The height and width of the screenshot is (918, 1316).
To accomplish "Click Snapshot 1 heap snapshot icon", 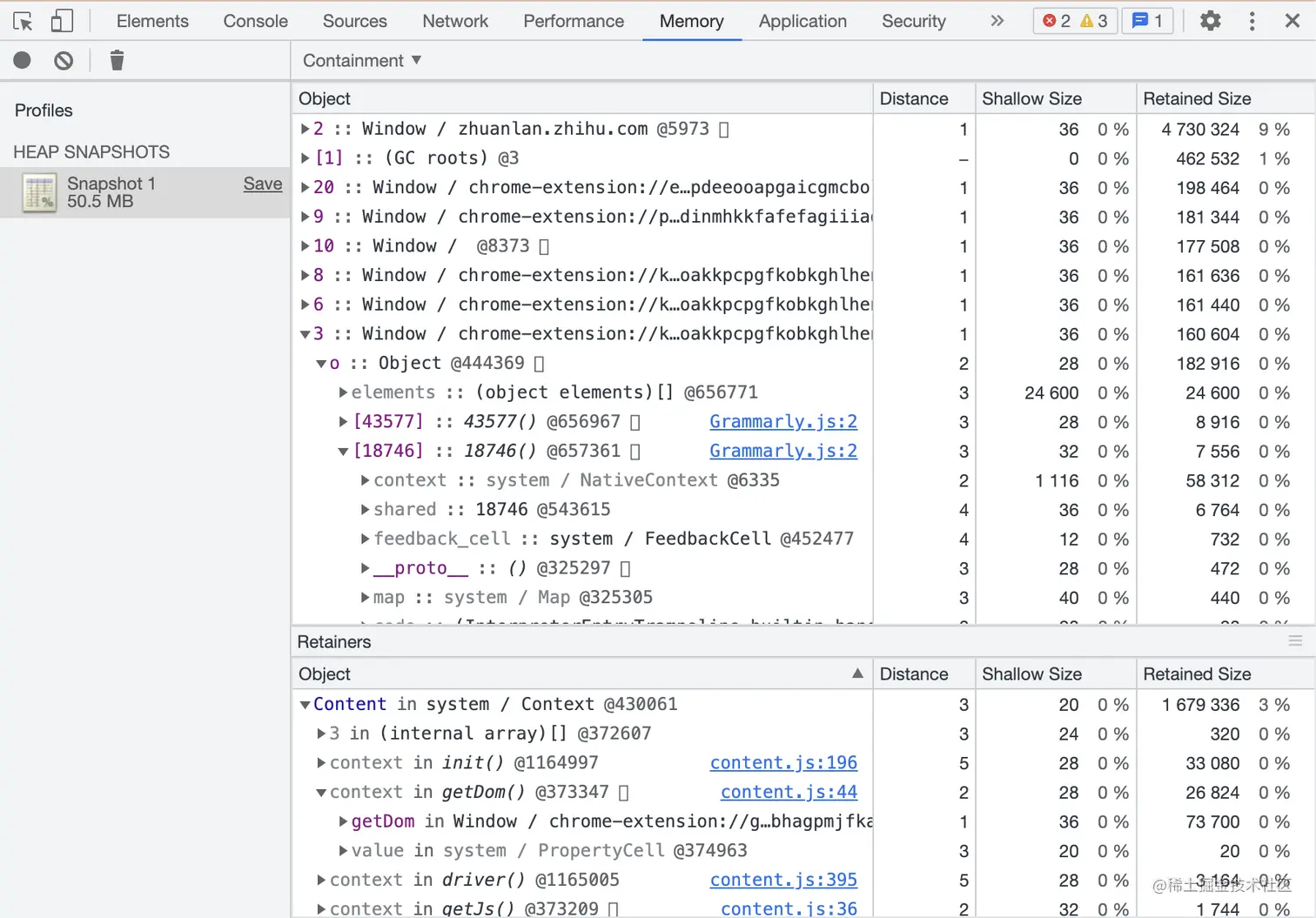I will point(39,193).
